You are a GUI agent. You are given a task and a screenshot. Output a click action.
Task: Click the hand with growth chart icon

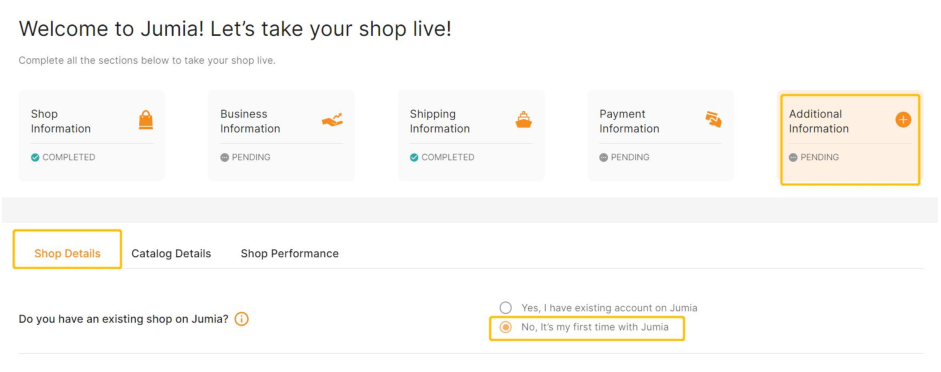tap(332, 120)
